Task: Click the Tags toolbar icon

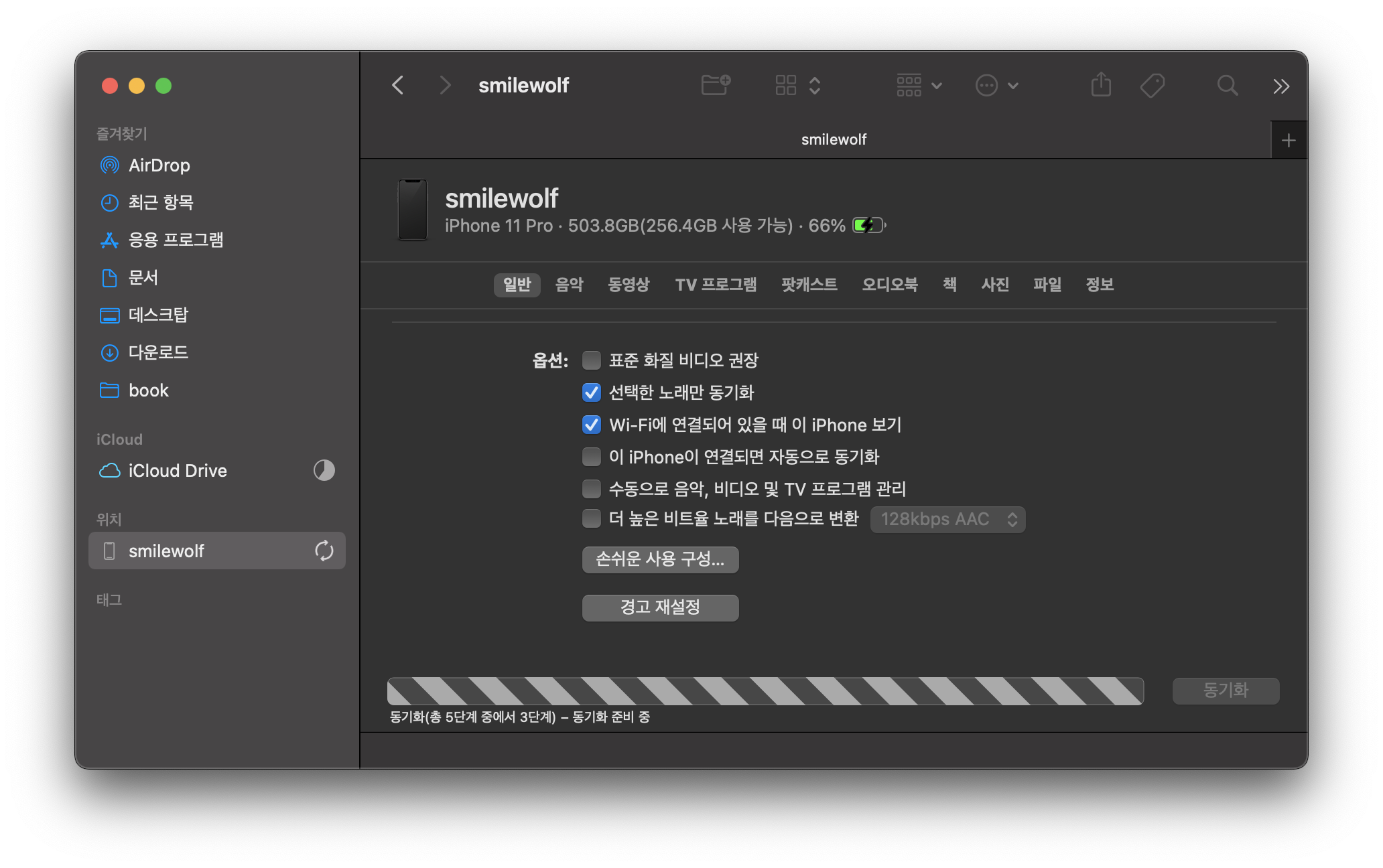Action: click(x=1152, y=85)
